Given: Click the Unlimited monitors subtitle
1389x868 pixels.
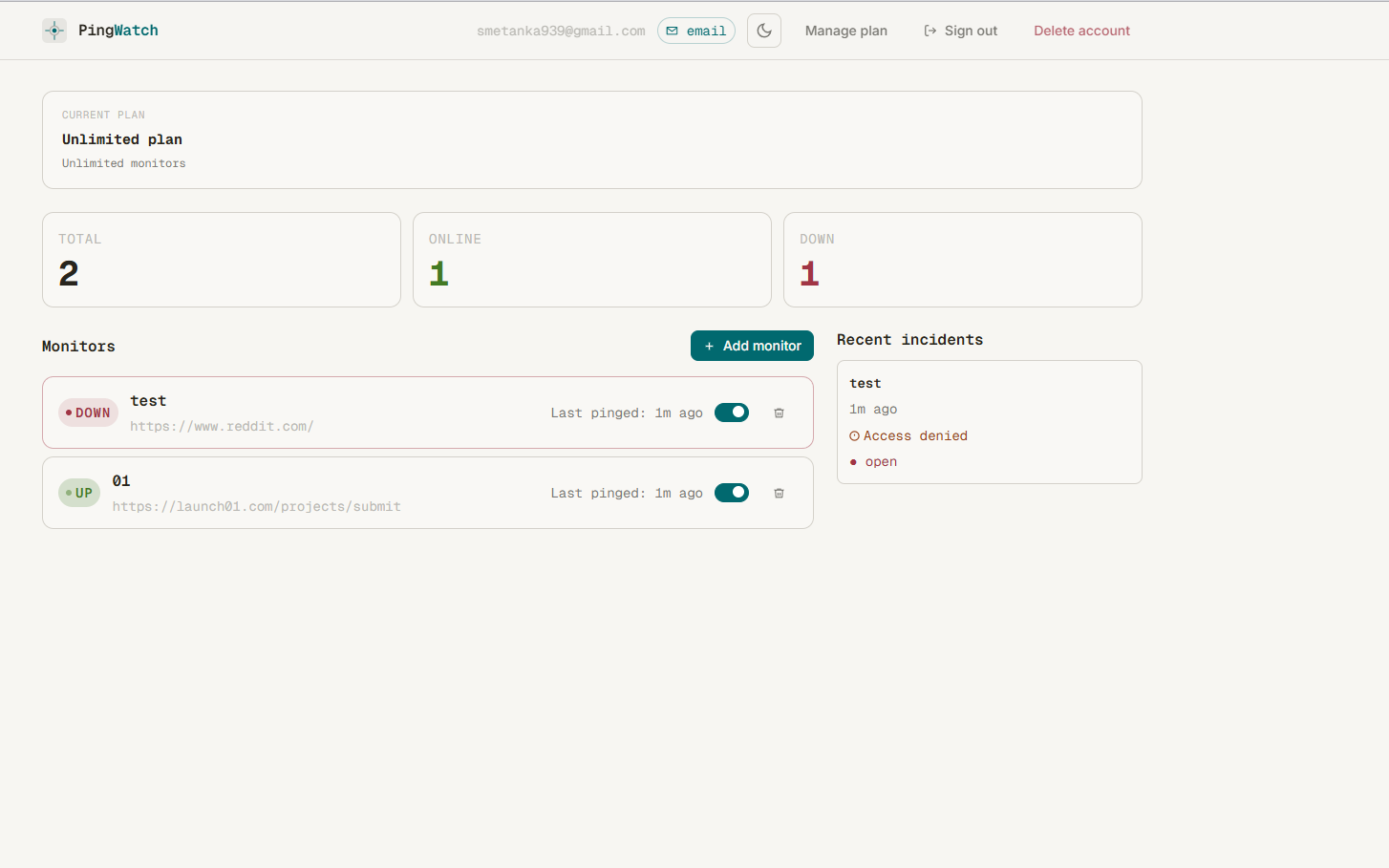Looking at the screenshot, I should (124, 163).
